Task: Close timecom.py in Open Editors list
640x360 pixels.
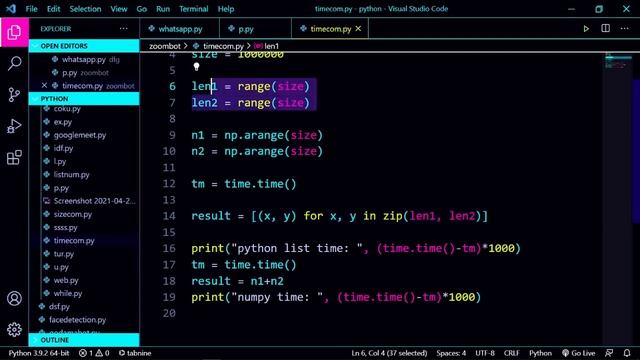Action: pos(44,85)
